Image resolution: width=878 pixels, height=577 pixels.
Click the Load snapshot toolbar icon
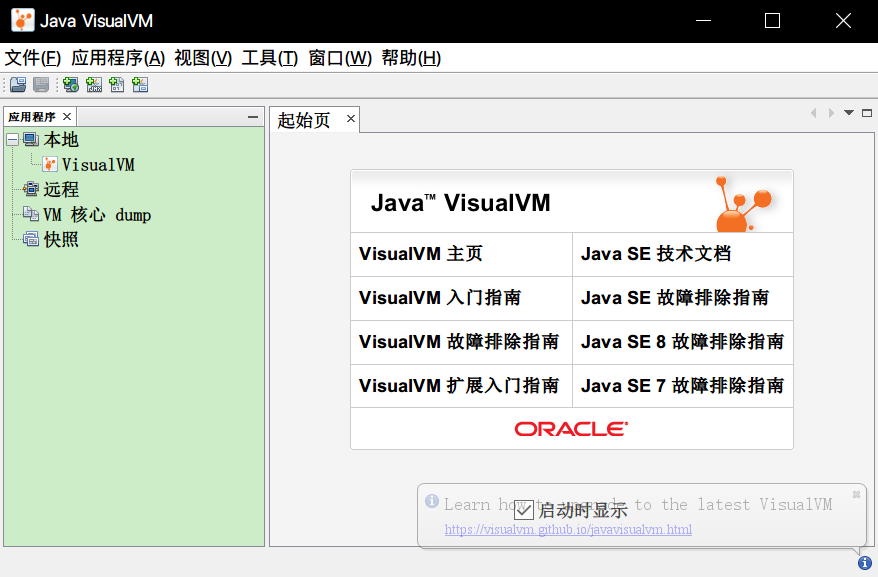(18, 85)
